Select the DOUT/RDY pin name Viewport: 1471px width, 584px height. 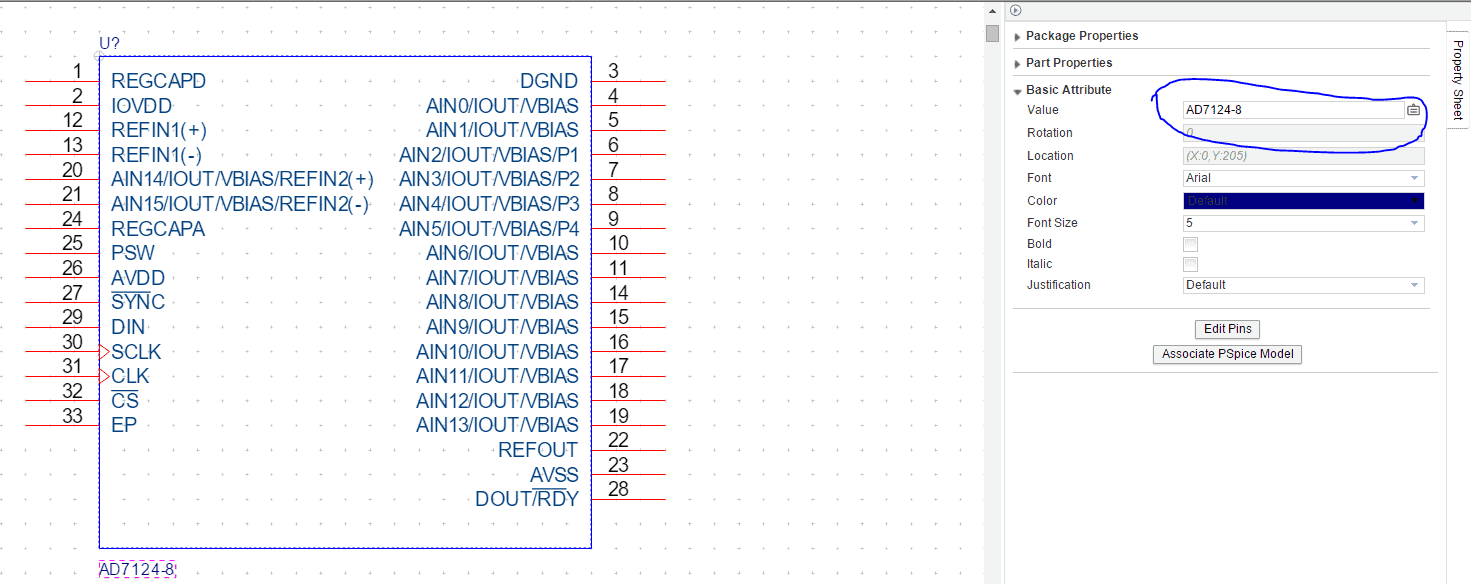coord(527,499)
